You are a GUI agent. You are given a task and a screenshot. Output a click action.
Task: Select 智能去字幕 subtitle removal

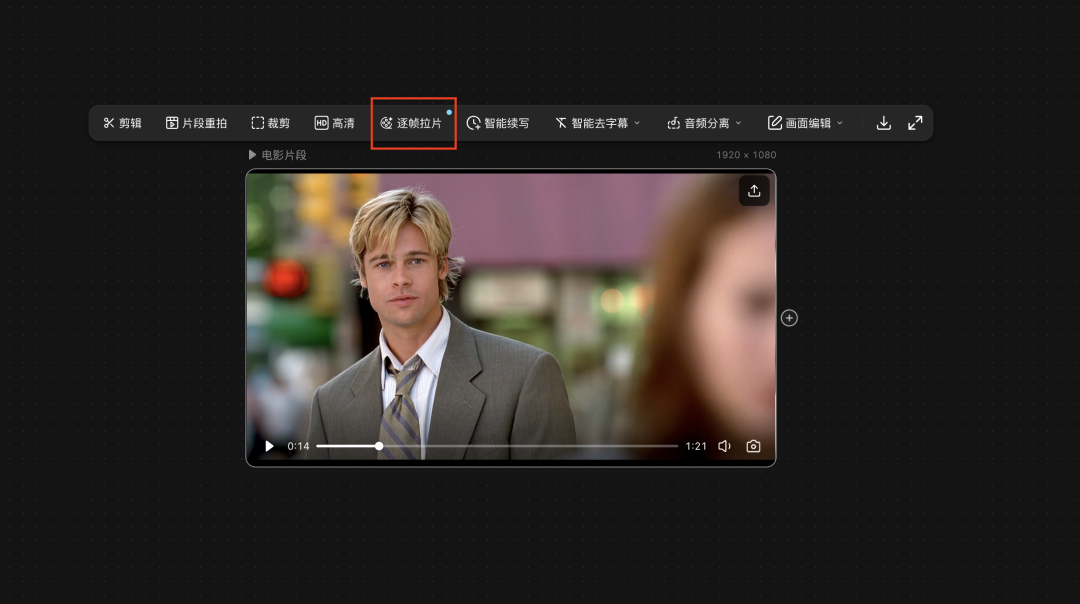coord(592,123)
